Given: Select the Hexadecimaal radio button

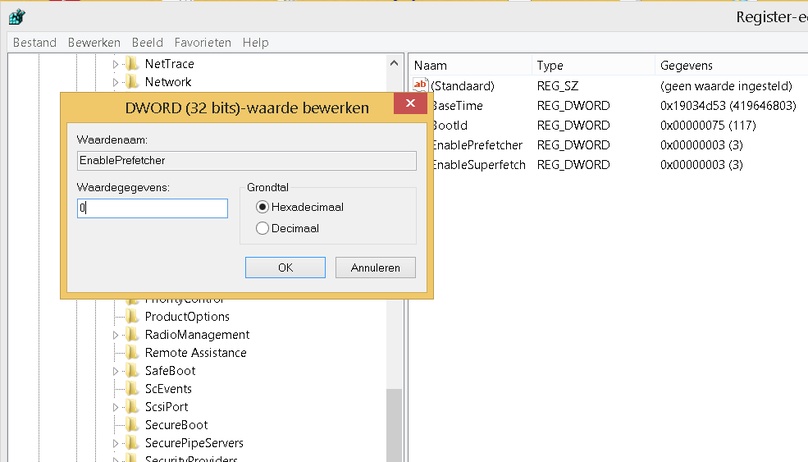Looking at the screenshot, I should [262, 207].
